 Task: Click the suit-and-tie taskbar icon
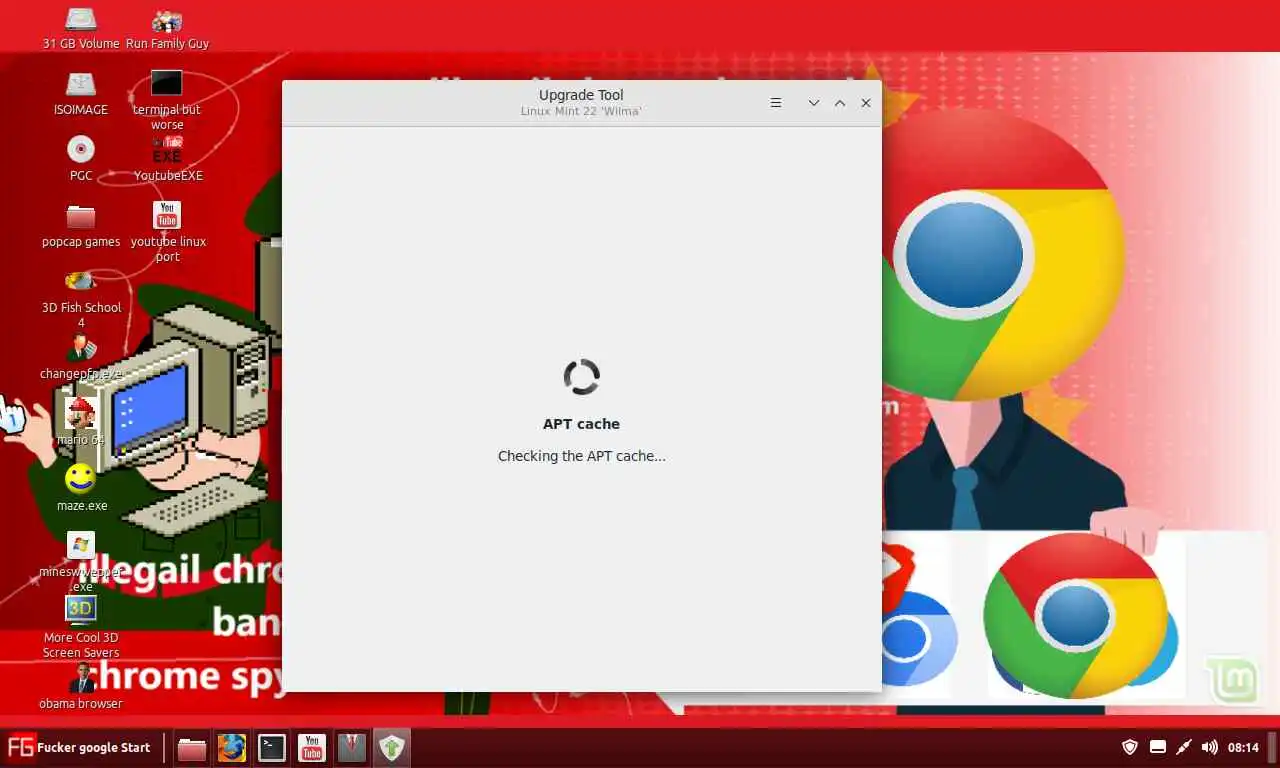(x=352, y=747)
